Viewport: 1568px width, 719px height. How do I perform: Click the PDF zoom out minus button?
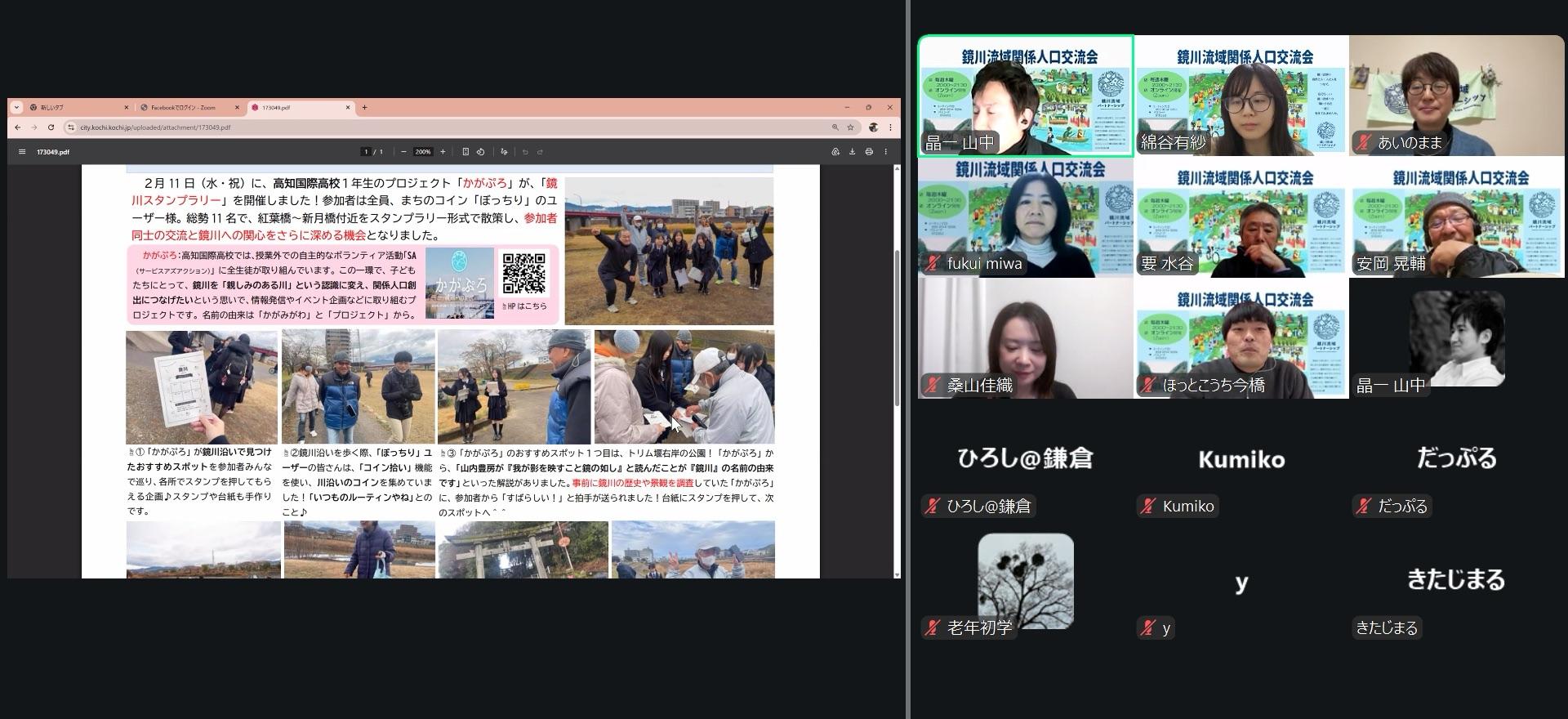pyautogui.click(x=403, y=152)
